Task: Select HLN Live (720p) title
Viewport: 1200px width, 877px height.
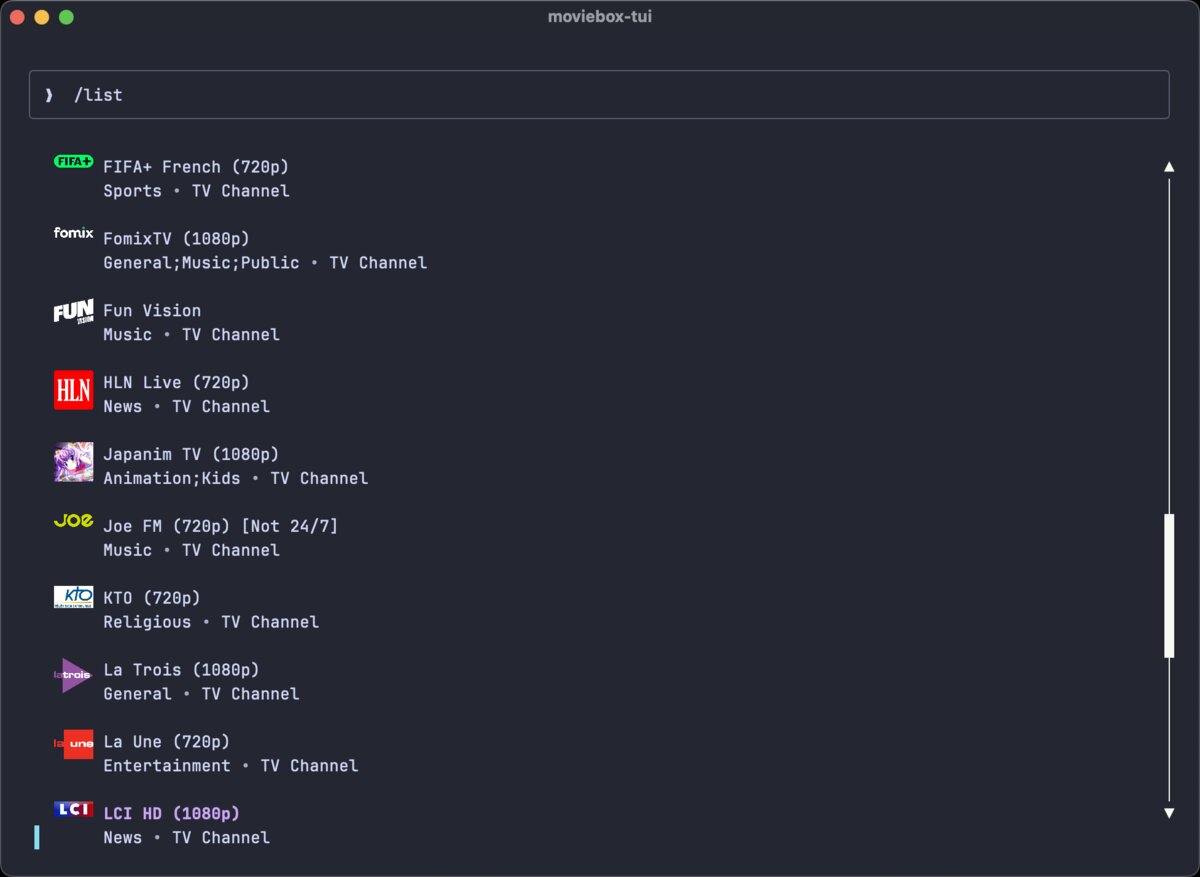Action: click(x=176, y=383)
